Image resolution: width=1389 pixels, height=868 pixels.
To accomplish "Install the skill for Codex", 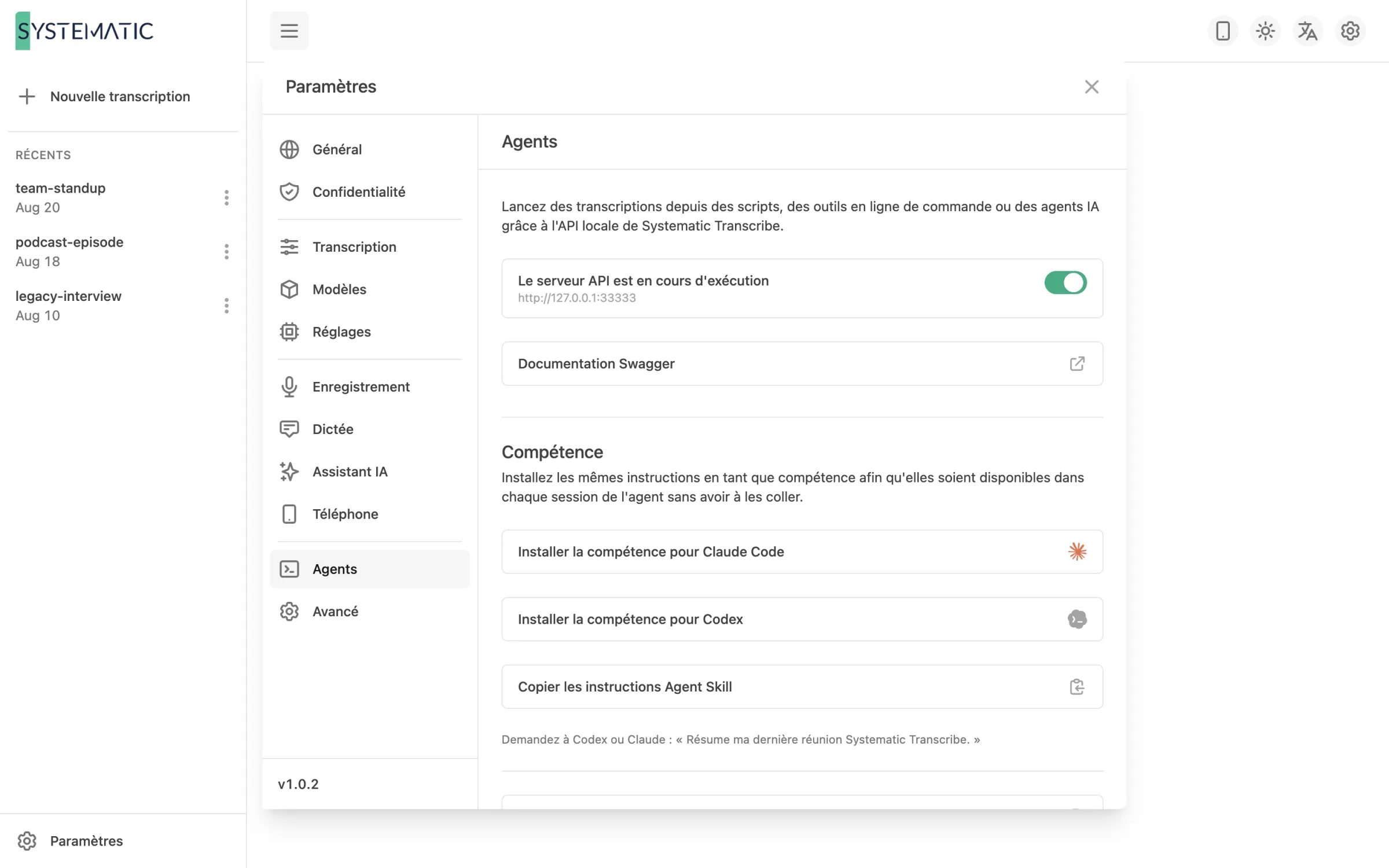I will 802,619.
